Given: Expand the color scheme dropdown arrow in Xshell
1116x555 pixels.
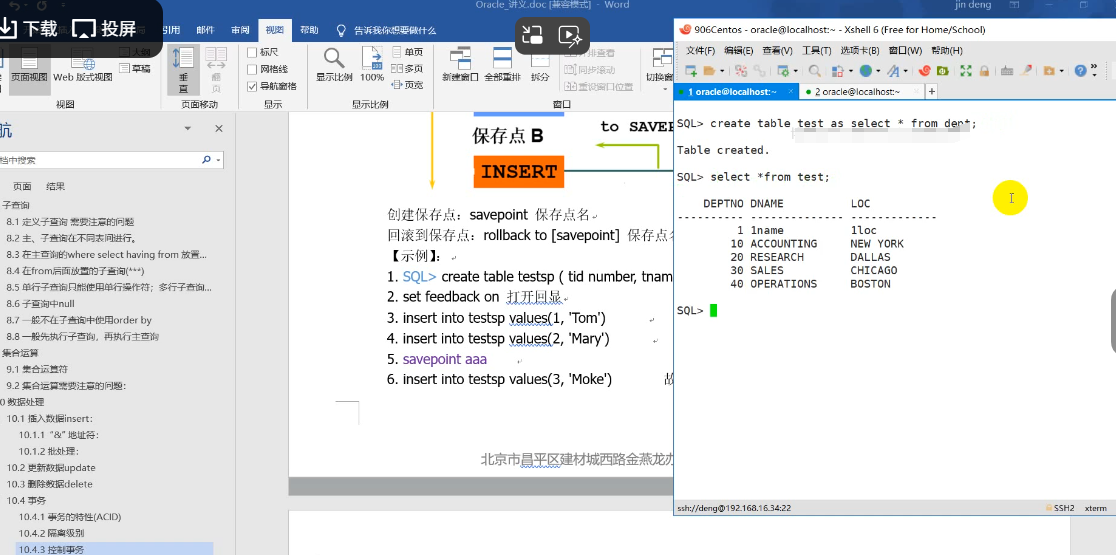Looking at the screenshot, I should [851, 71].
